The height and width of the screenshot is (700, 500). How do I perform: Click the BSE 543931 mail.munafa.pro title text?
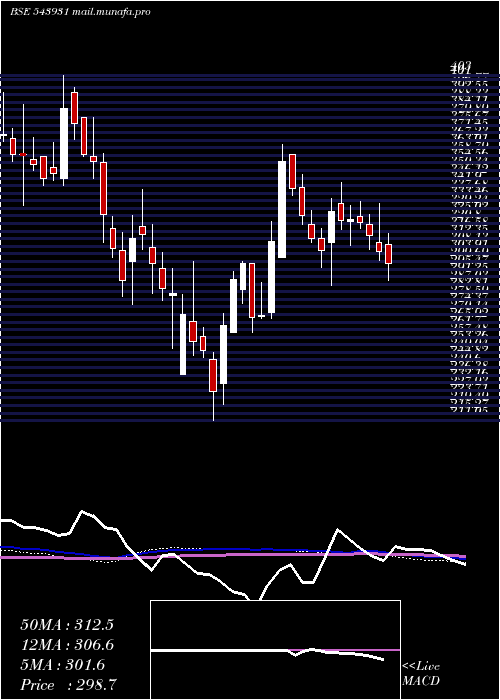click(80, 12)
